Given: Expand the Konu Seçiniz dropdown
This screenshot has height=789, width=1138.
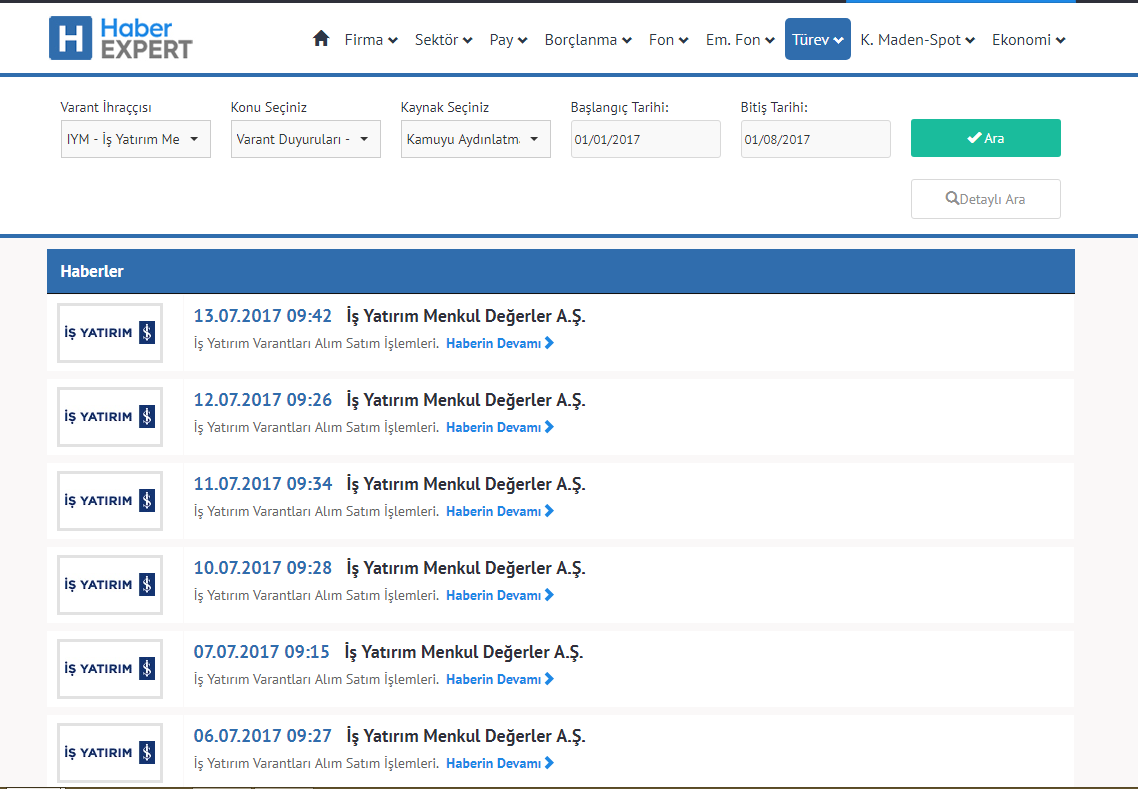Looking at the screenshot, I should tap(306, 139).
